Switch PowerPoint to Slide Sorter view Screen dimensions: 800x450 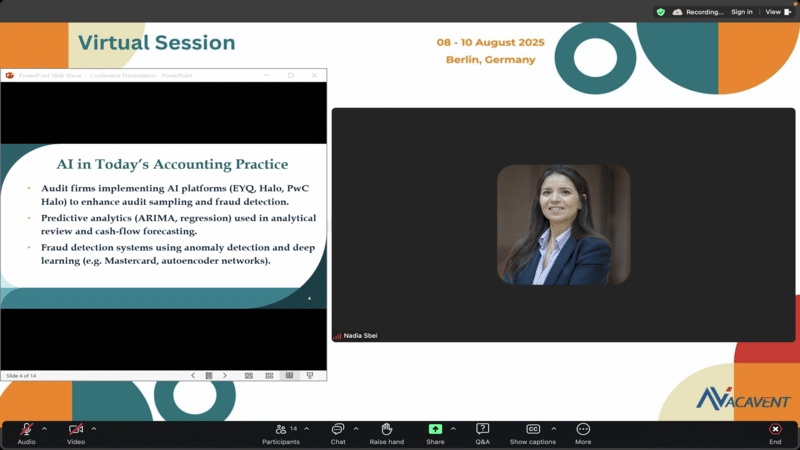(269, 375)
